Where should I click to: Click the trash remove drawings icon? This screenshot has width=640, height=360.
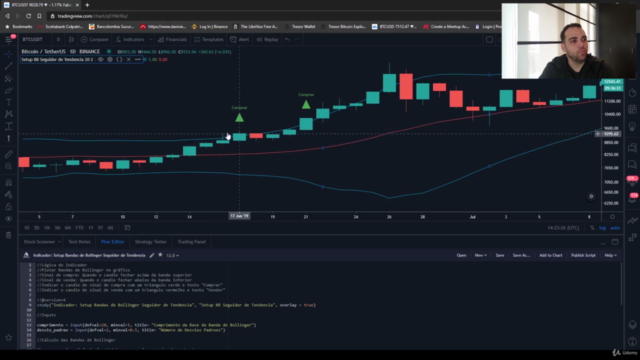[9, 235]
